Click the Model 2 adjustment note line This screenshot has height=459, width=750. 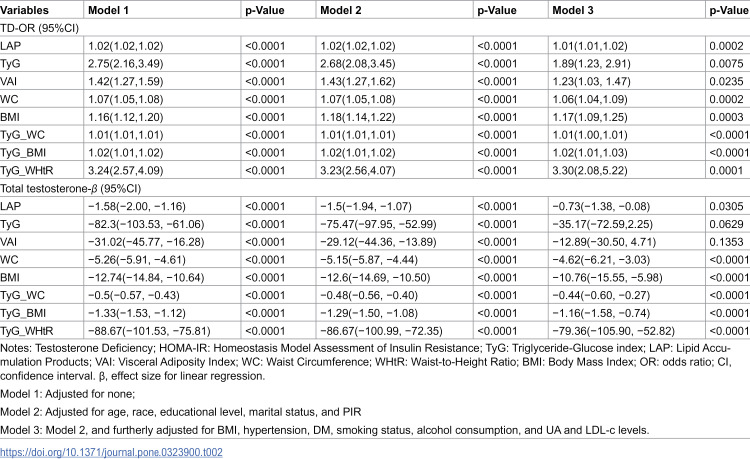[x=181, y=412]
